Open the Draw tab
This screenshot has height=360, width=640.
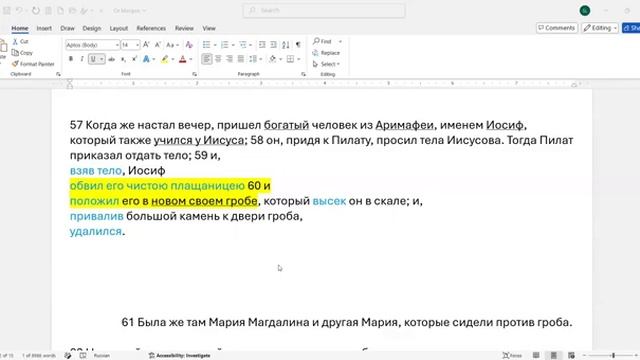67,28
